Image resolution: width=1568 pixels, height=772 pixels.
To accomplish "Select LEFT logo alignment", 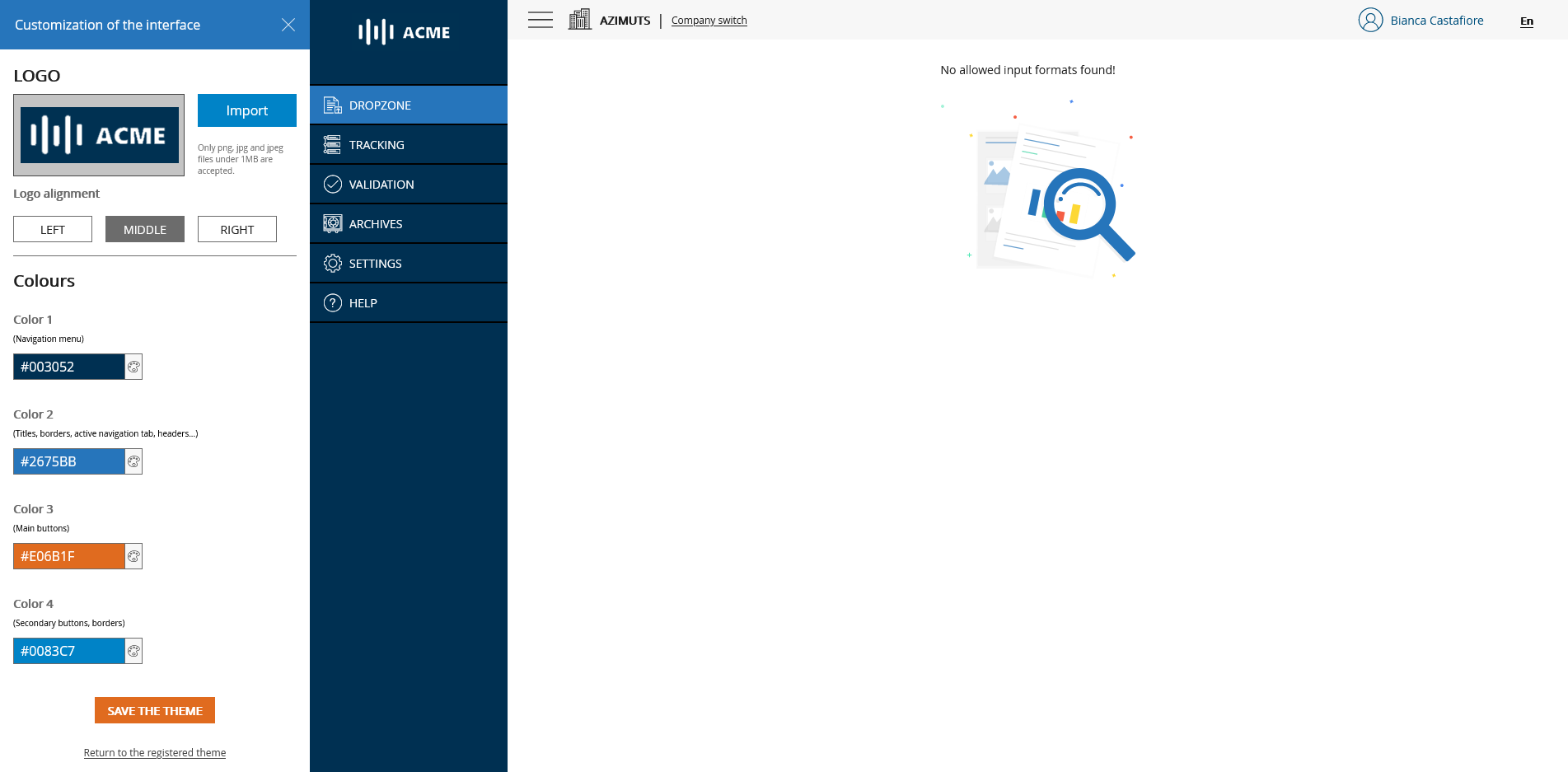I will pyautogui.click(x=52, y=229).
